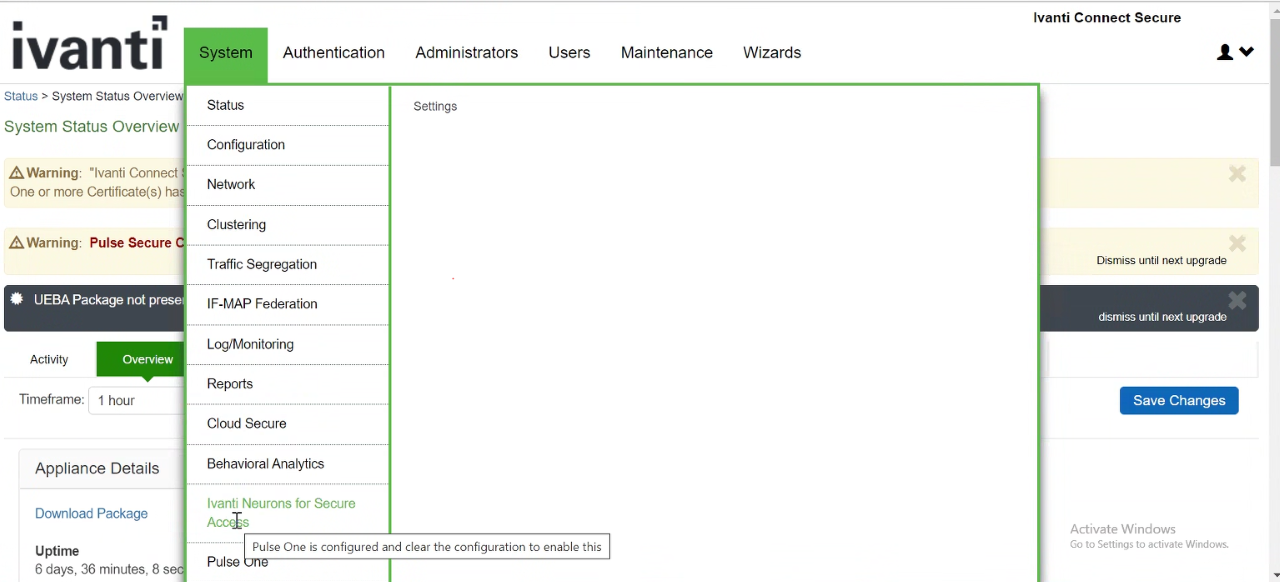Click Dismiss until next upgrade
The height and width of the screenshot is (582, 1280).
(x=1161, y=260)
